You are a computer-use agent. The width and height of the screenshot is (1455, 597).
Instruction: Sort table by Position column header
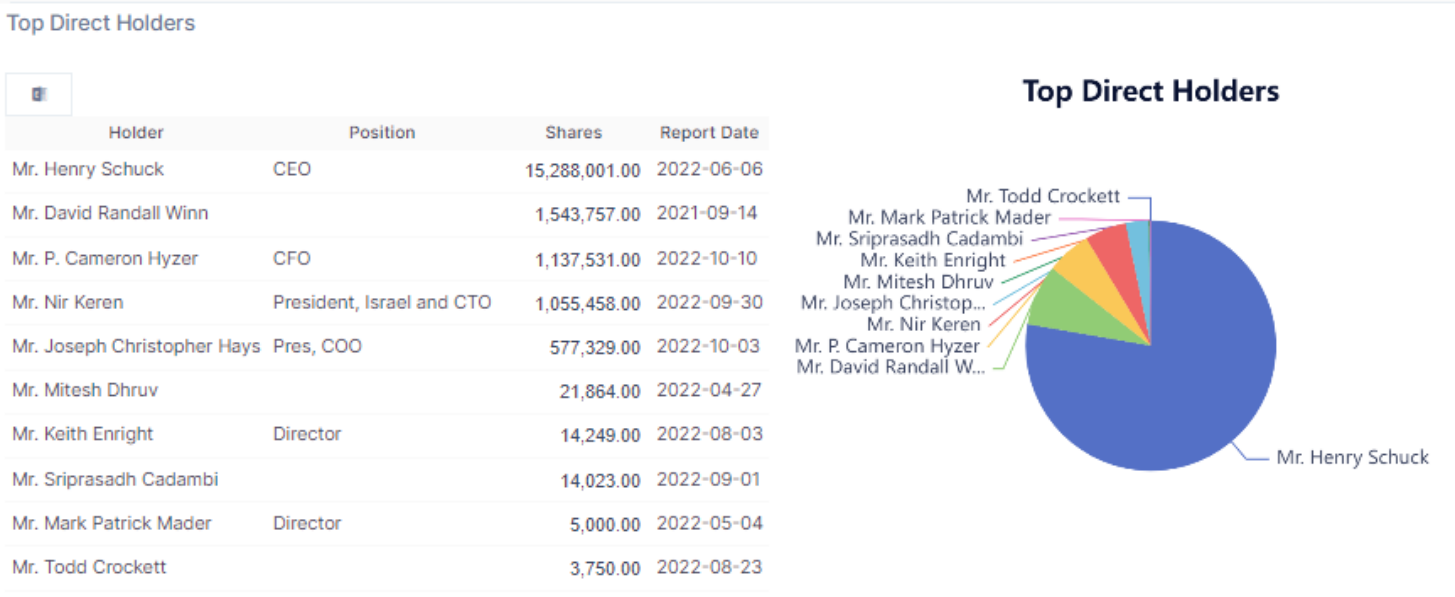pos(381,132)
